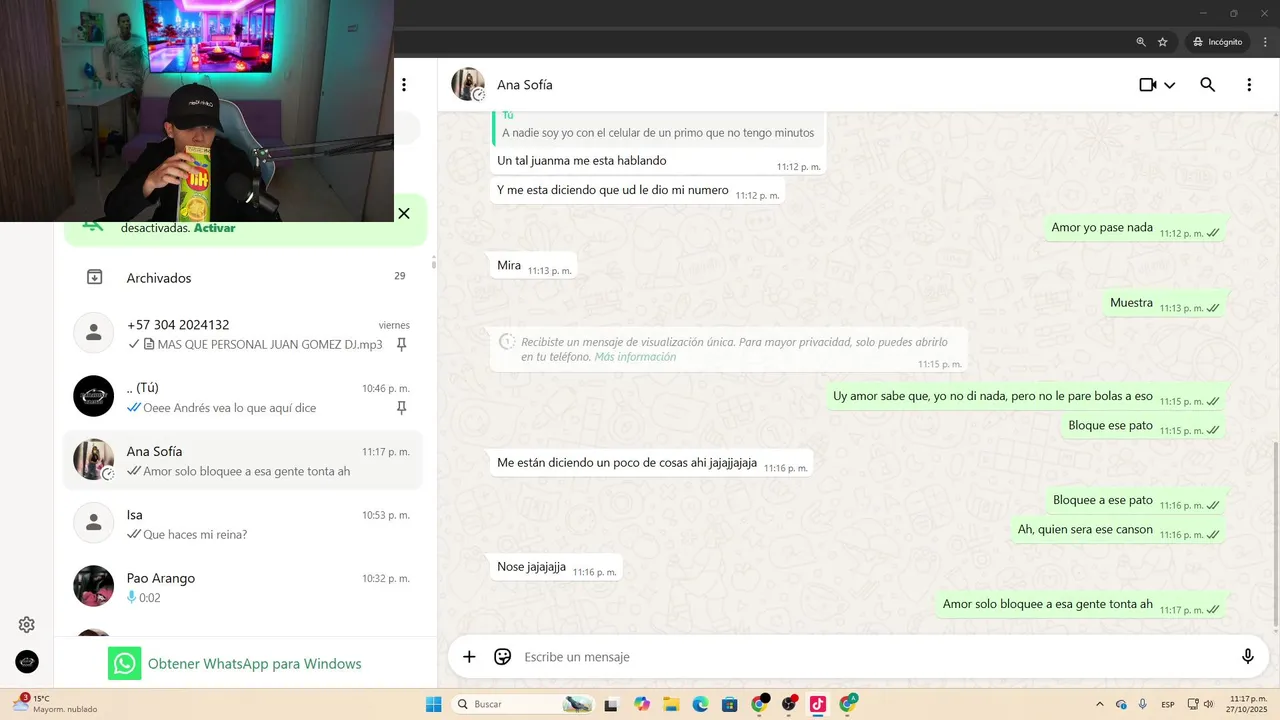Click the 'Nose jajajajja' message

[556, 567]
